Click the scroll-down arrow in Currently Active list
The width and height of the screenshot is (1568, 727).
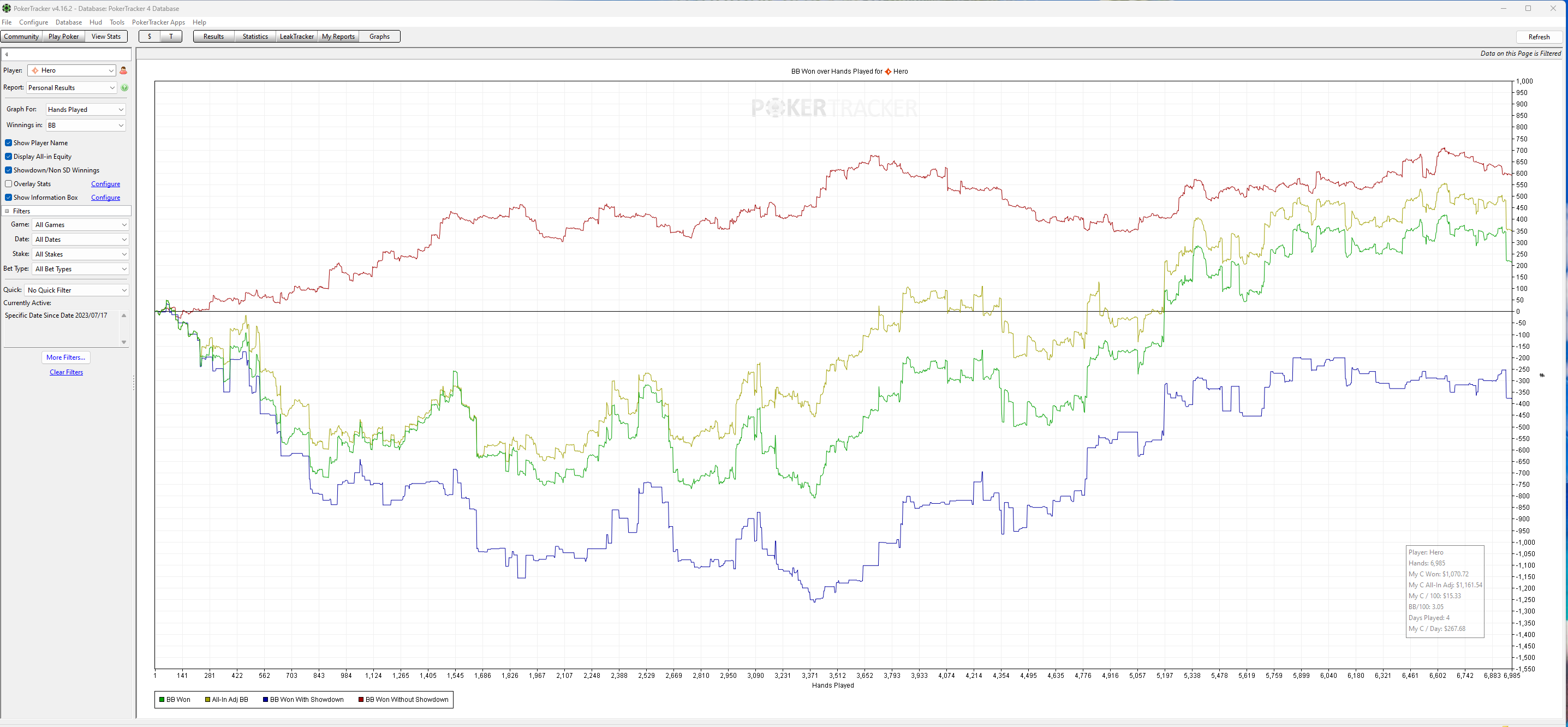click(123, 342)
